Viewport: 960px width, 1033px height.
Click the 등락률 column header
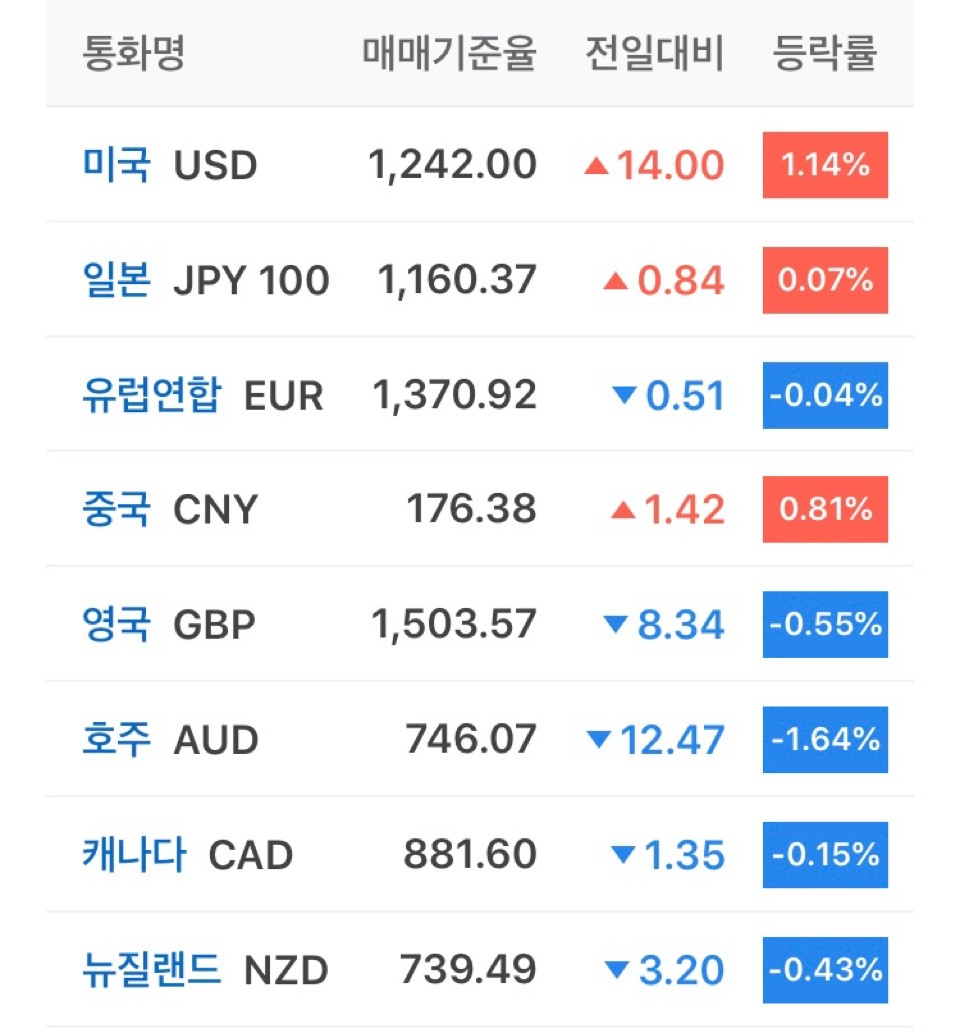point(824,53)
